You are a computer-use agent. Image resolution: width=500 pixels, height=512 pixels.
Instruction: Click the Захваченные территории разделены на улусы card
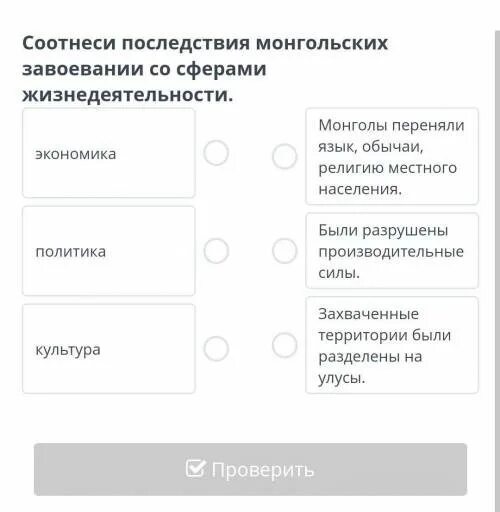[392, 345]
